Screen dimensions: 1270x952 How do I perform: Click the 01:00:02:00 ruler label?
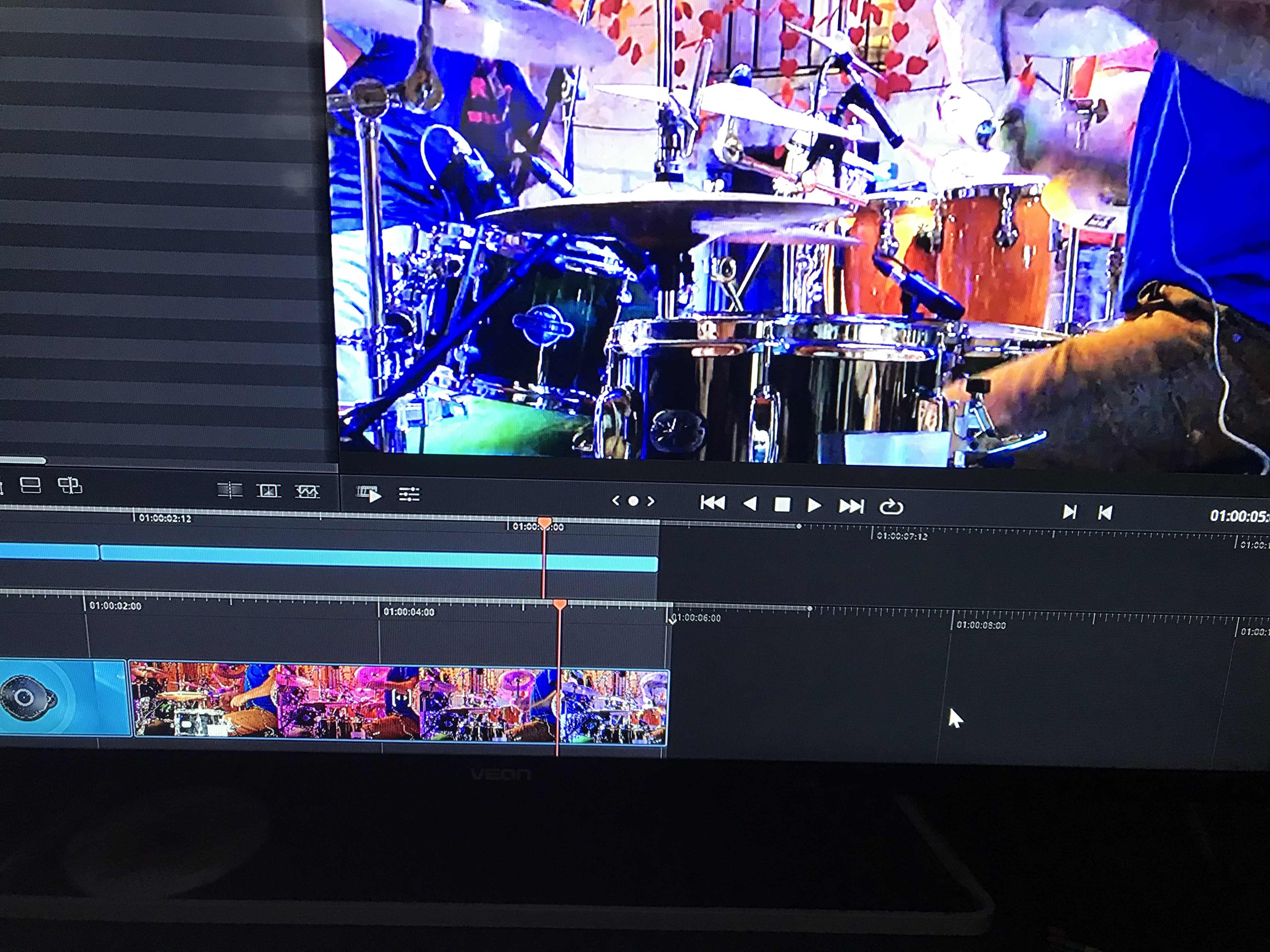[115, 606]
